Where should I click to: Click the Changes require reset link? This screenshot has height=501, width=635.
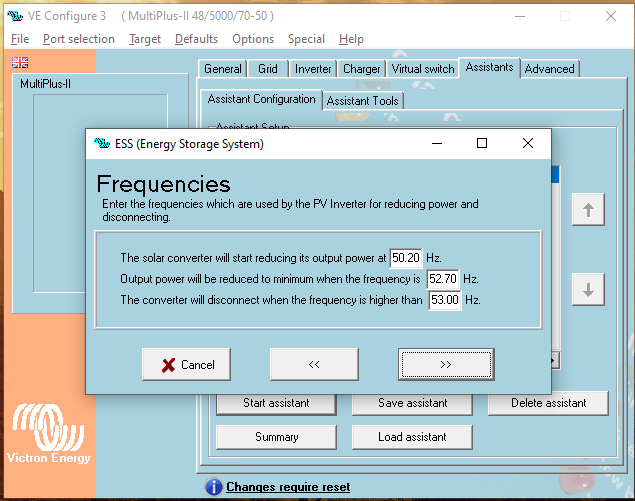click(288, 487)
